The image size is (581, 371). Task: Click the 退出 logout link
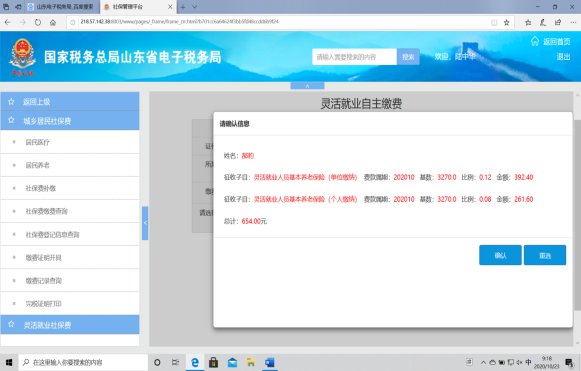pyautogui.click(x=563, y=57)
